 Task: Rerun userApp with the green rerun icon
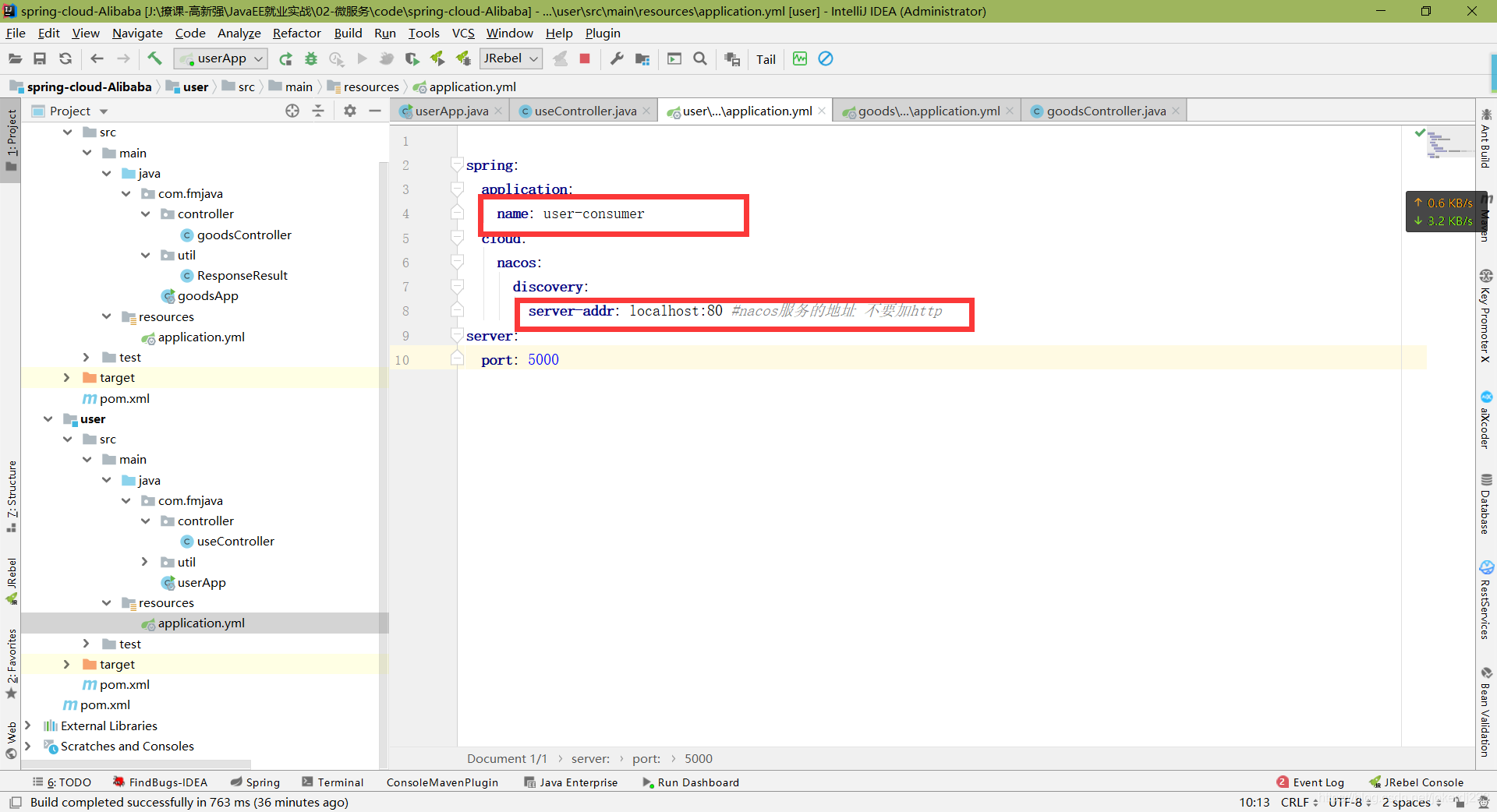[285, 58]
